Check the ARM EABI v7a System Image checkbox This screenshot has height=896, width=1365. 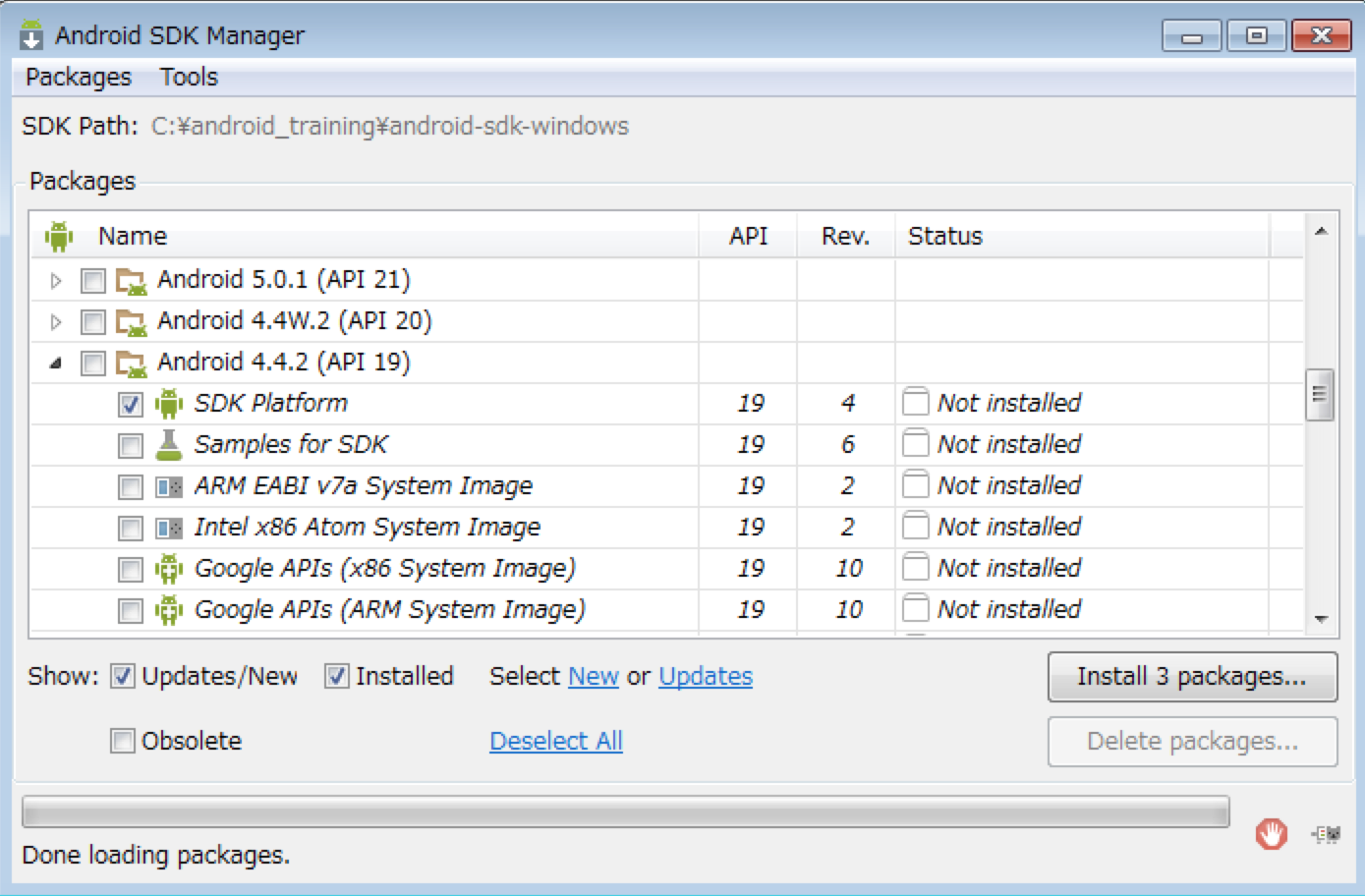[131, 487]
